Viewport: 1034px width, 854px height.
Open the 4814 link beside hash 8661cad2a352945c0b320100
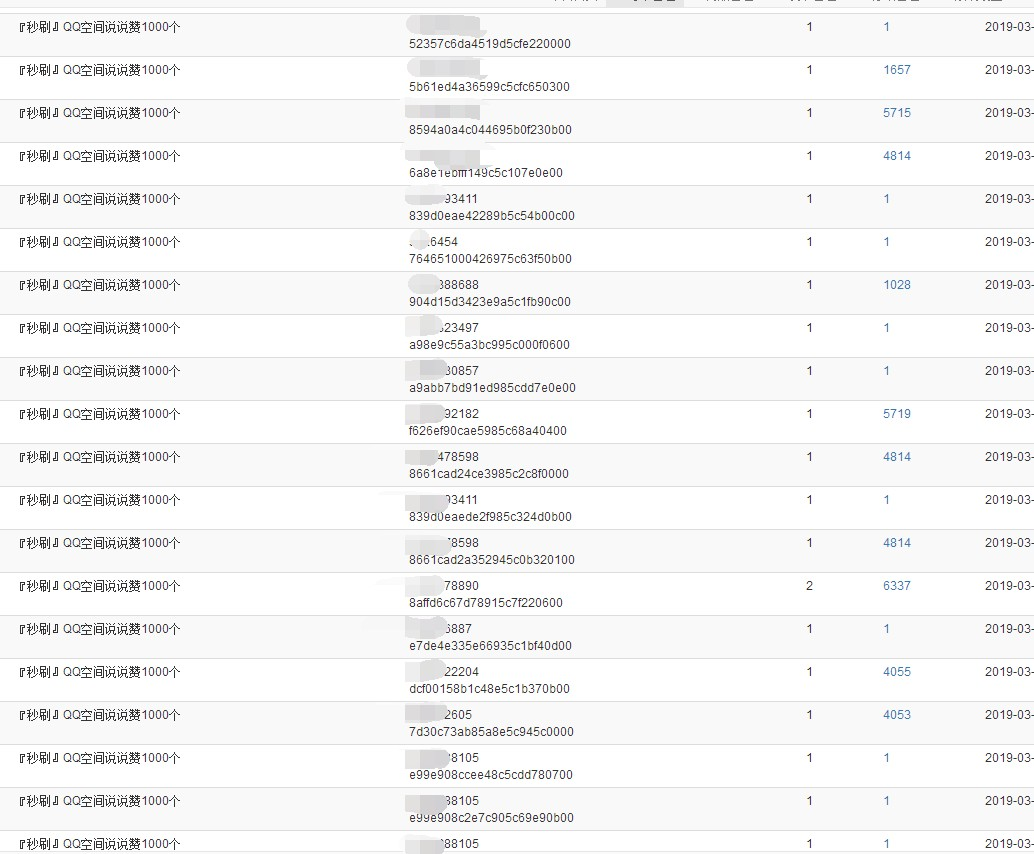(896, 543)
